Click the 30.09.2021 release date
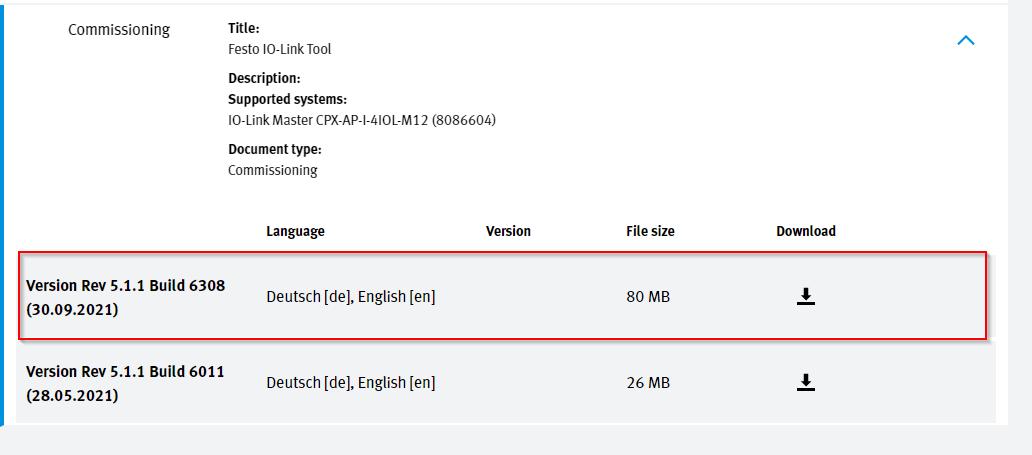Image resolution: width=1032 pixels, height=455 pixels. point(72,309)
